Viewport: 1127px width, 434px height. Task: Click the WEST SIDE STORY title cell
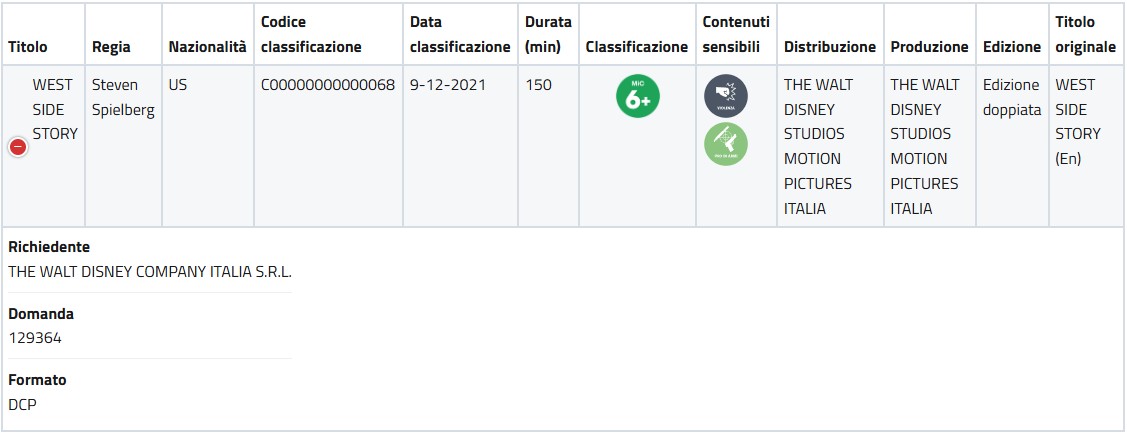55,109
